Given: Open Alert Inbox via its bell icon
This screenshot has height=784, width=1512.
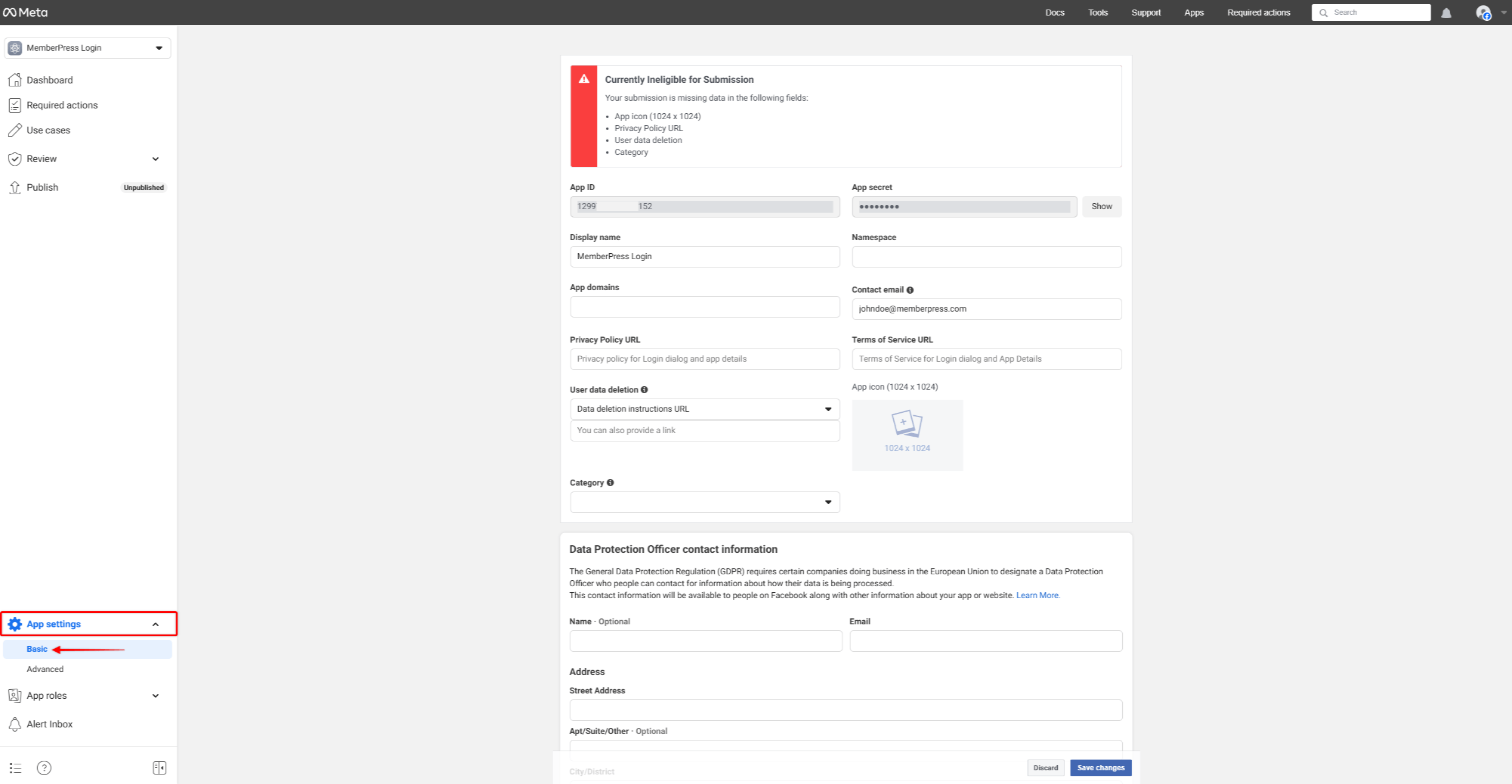Looking at the screenshot, I should point(15,724).
